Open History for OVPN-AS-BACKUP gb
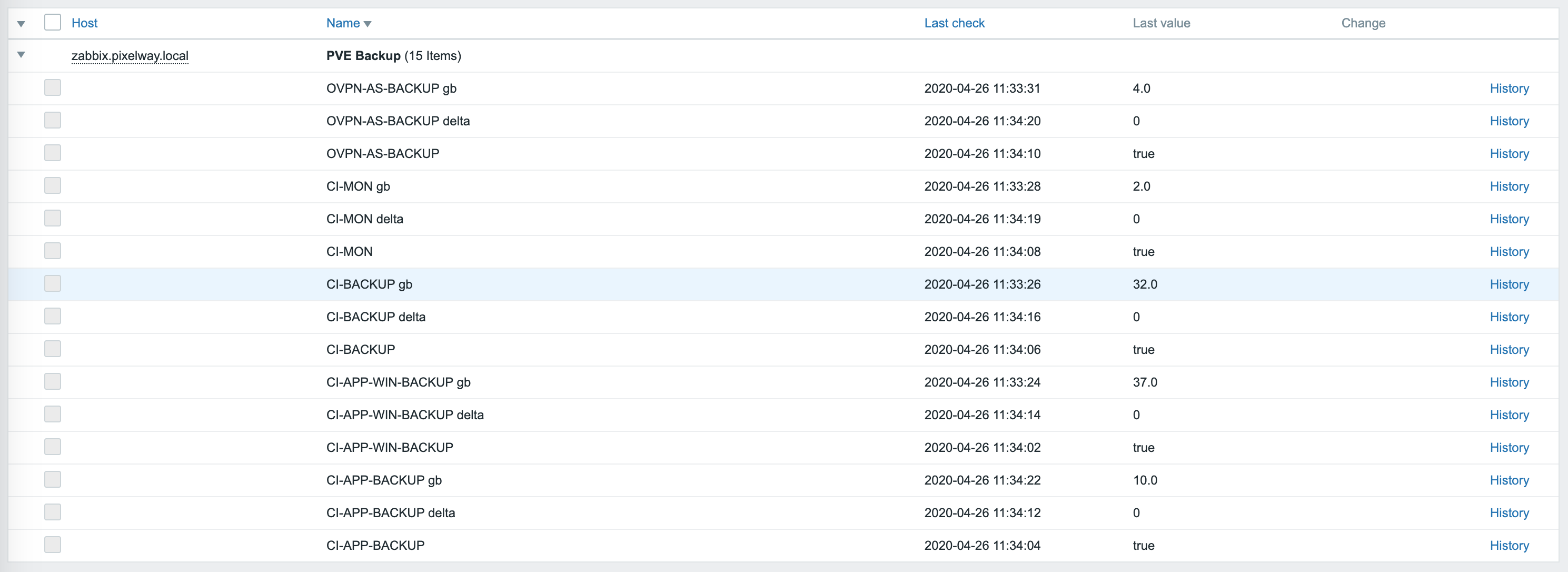 [x=1509, y=88]
